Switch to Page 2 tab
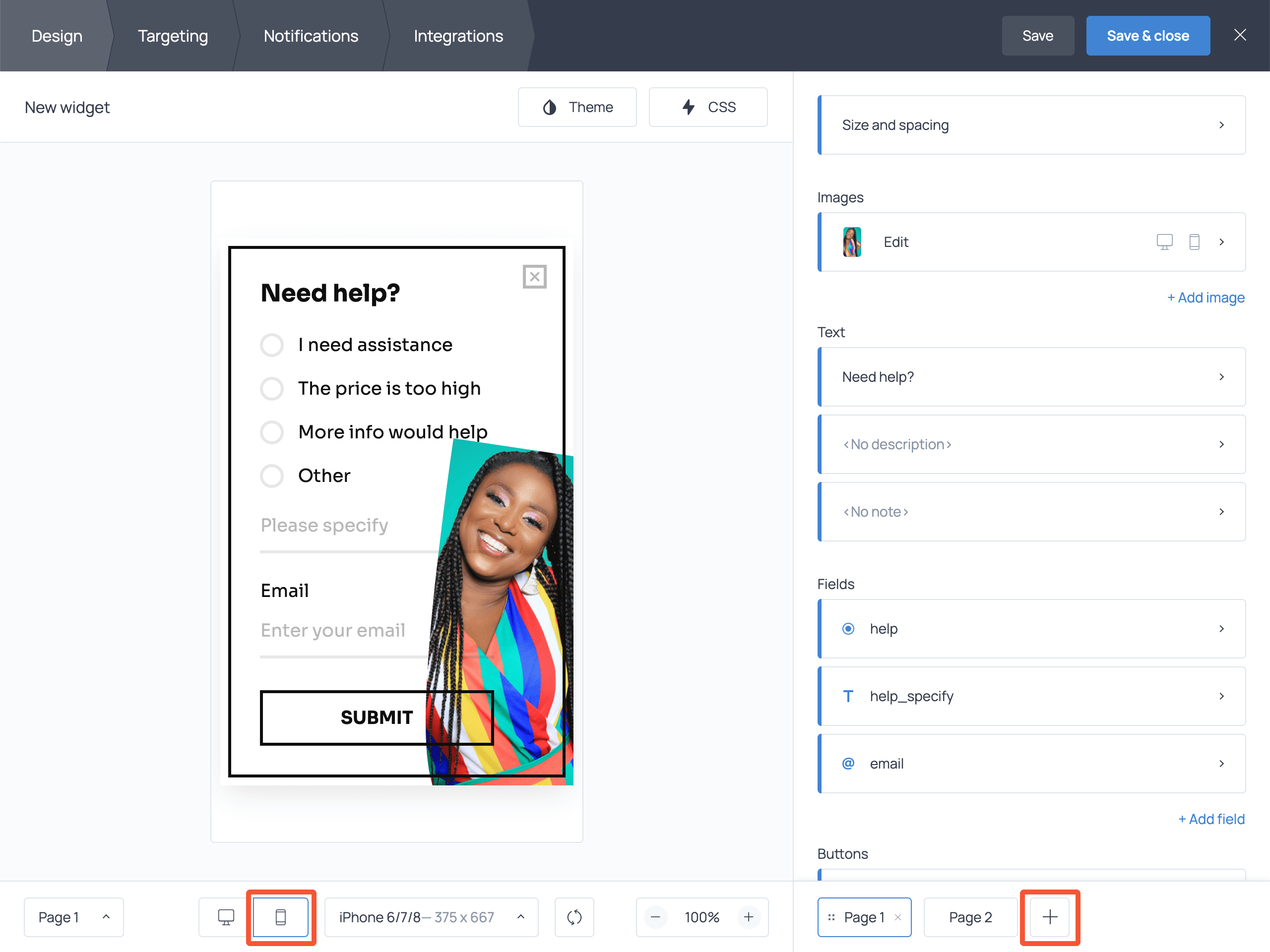Screen dimensions: 1270x952 970,916
